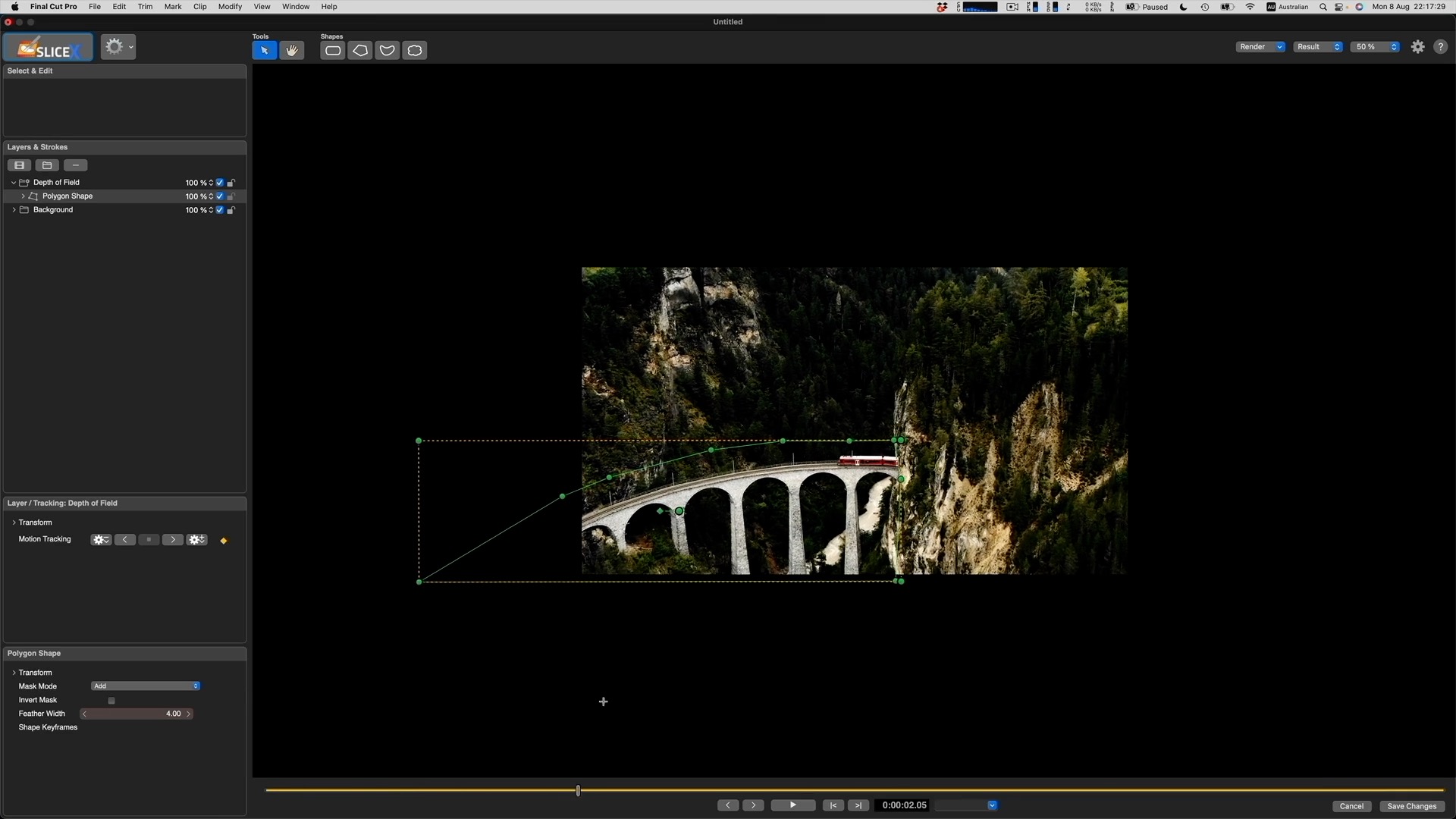Stop motion tracking
This screenshot has width=1456, height=819.
click(x=149, y=540)
